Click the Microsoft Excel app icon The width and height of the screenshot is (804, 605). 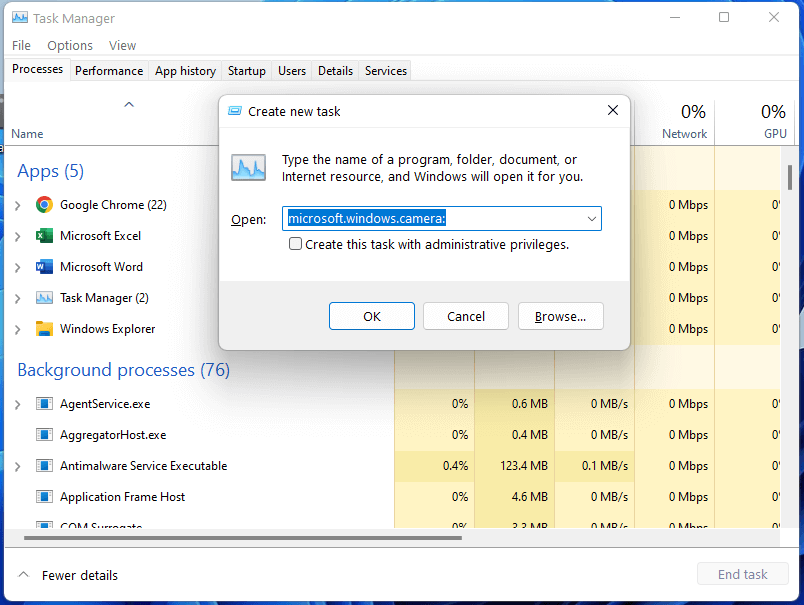(x=44, y=236)
